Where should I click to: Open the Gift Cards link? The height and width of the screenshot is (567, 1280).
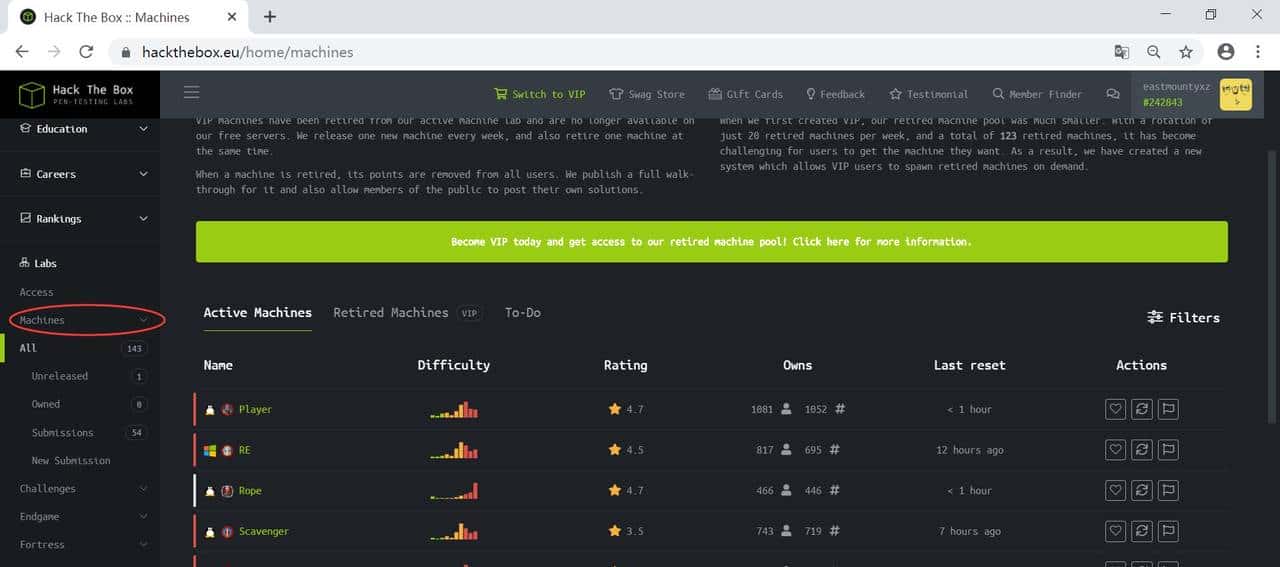click(x=746, y=94)
